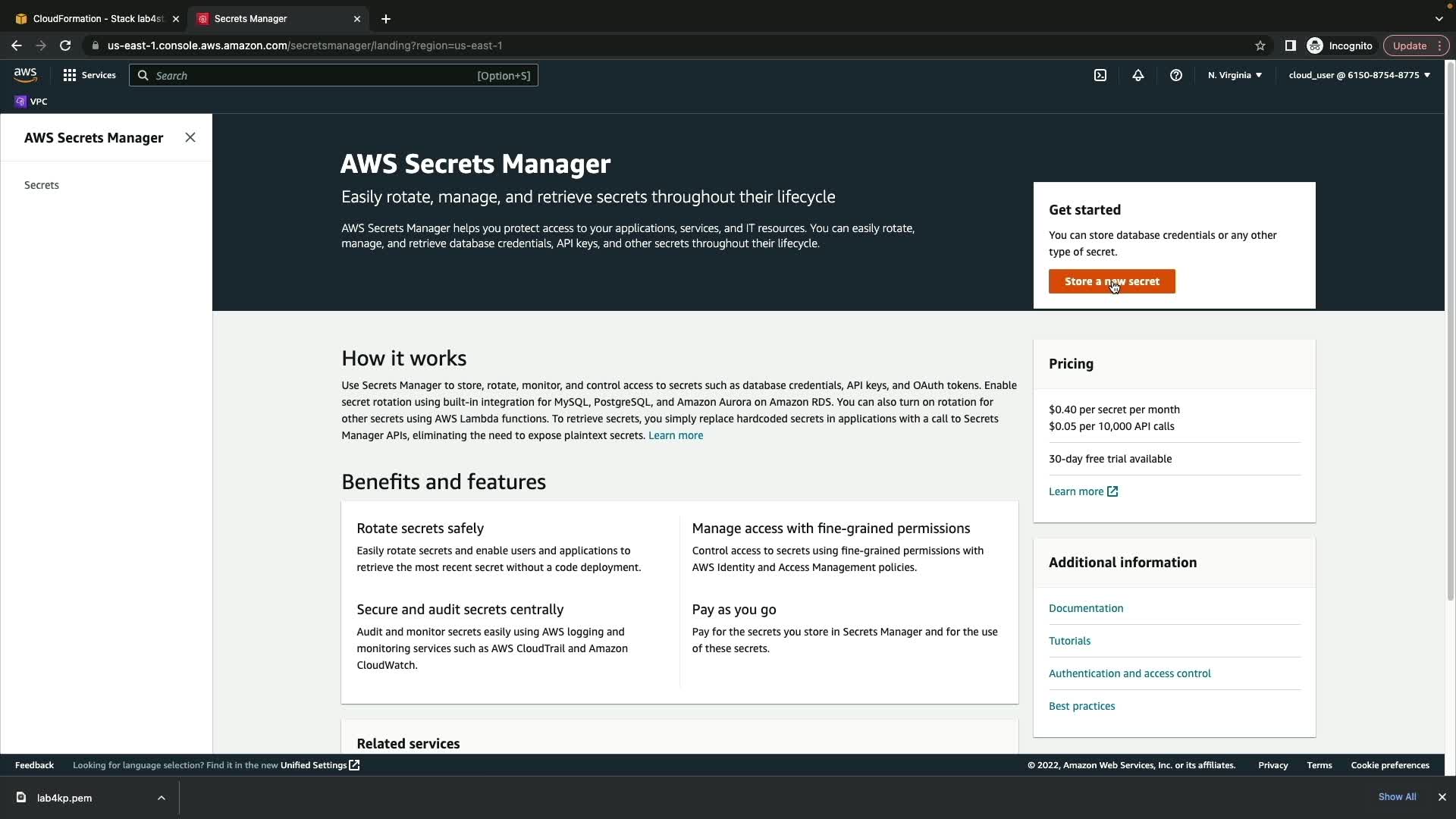The image size is (1456, 819).
Task: Click the AWS logo home icon
Action: click(25, 75)
